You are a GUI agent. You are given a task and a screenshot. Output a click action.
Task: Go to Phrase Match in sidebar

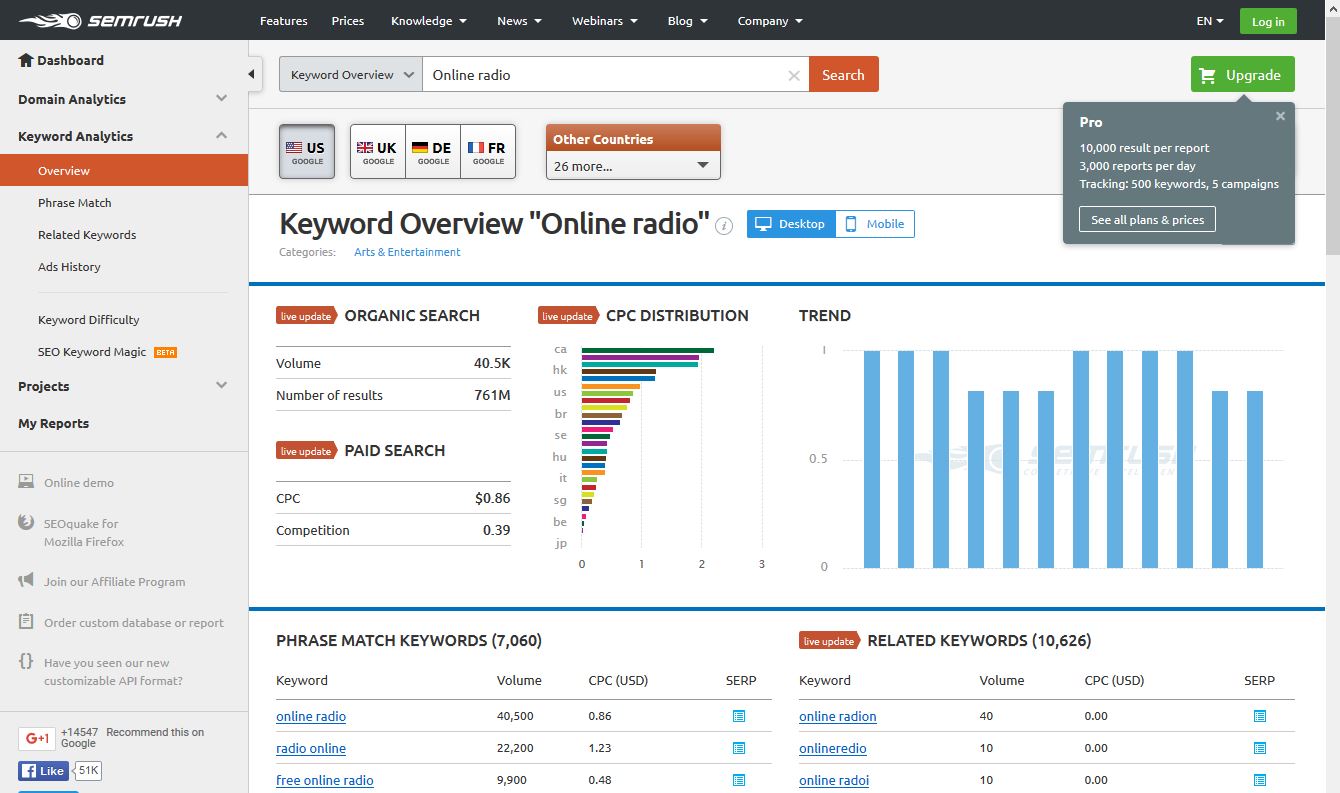[x=75, y=203]
